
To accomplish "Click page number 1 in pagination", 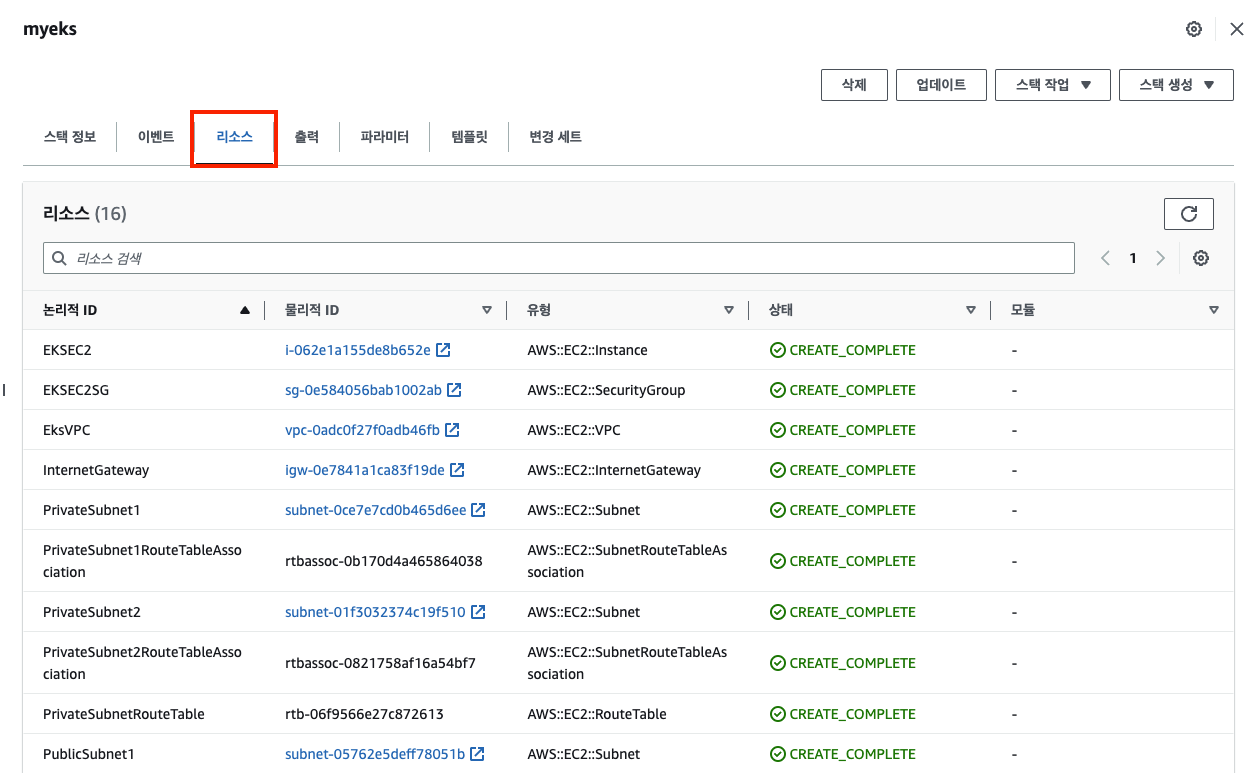I will point(1133,258).
